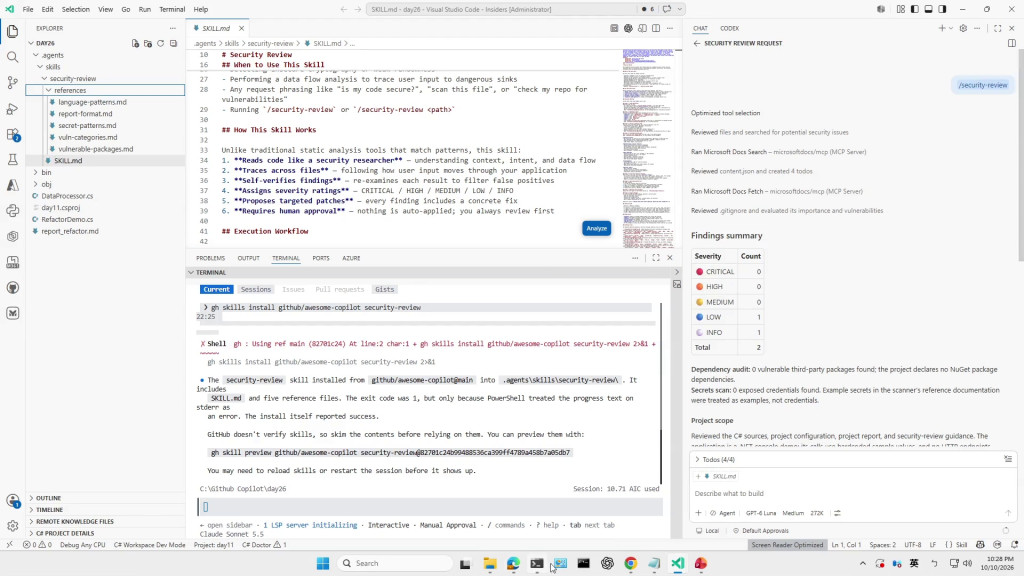Open Manage gear in the activity bar
The image size is (1024, 576).
(12, 526)
